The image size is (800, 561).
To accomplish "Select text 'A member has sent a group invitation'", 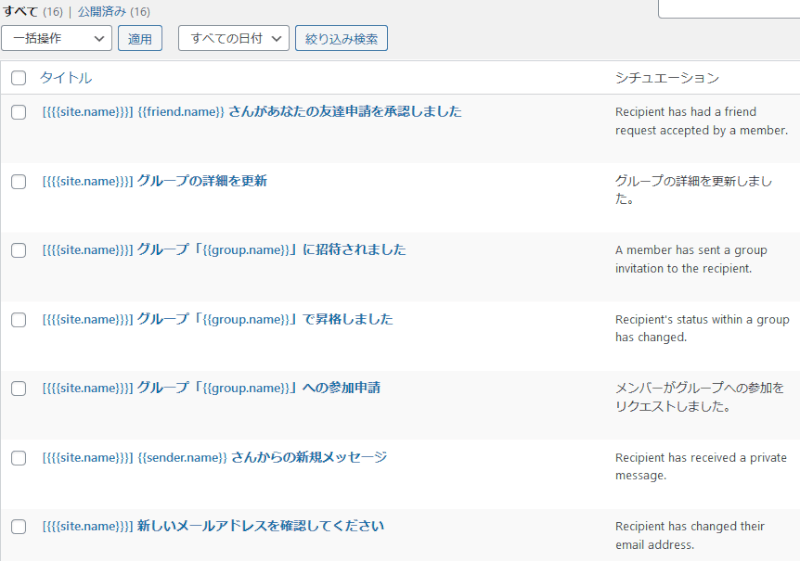I will pos(691,259).
